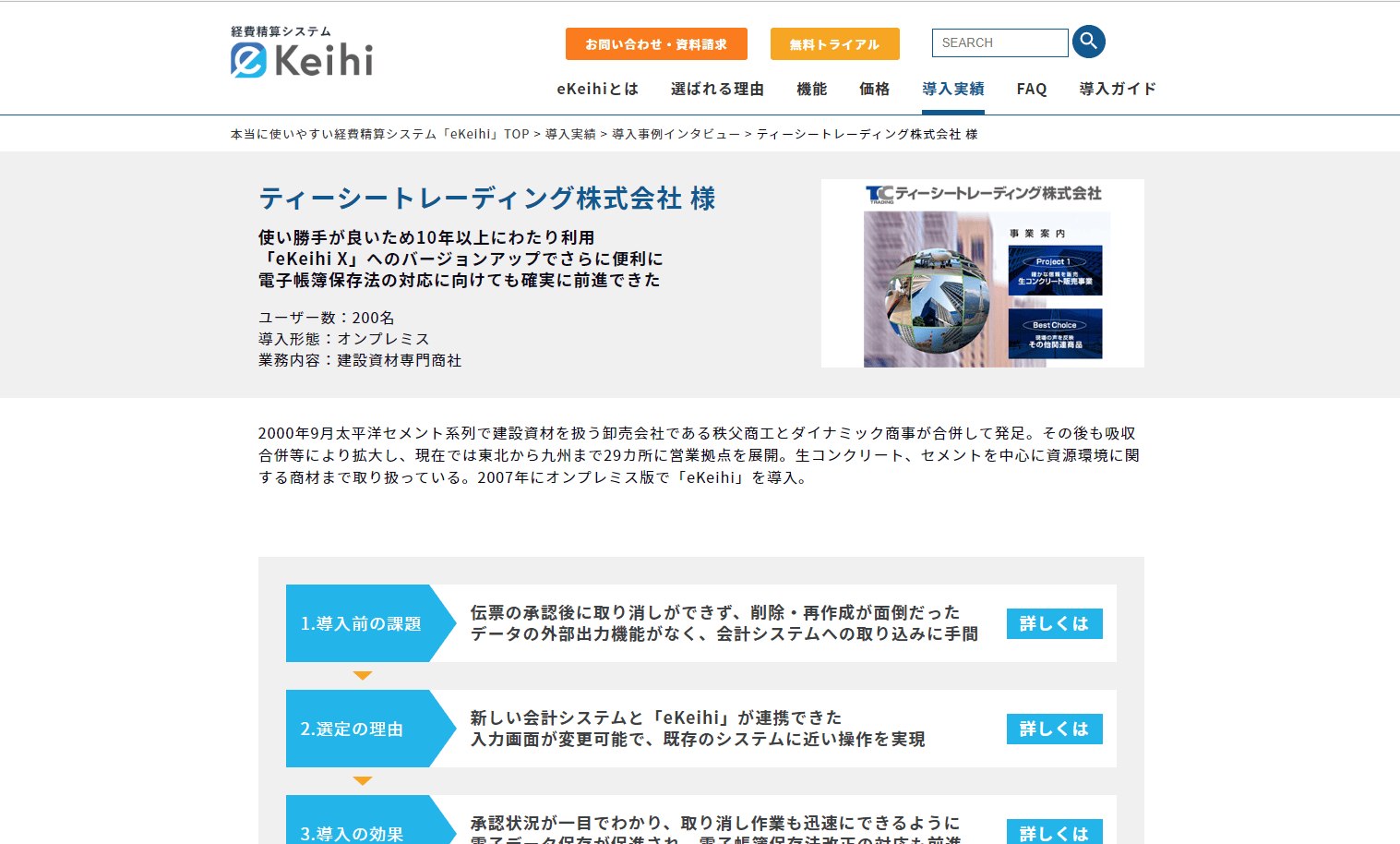Viewport: 1400px width, 844px height.
Task: Click the TOP breadcrumb link
Action: click(379, 134)
